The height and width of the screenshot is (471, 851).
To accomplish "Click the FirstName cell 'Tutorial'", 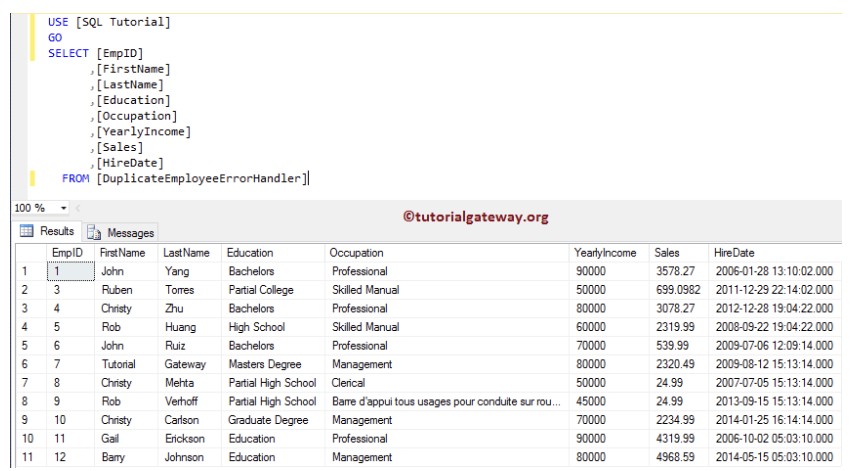I will click(126, 364).
